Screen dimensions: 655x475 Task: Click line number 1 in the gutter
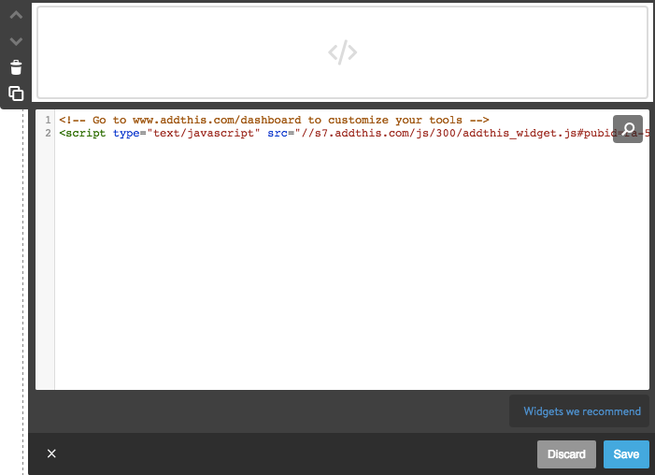pyautogui.click(x=48, y=120)
